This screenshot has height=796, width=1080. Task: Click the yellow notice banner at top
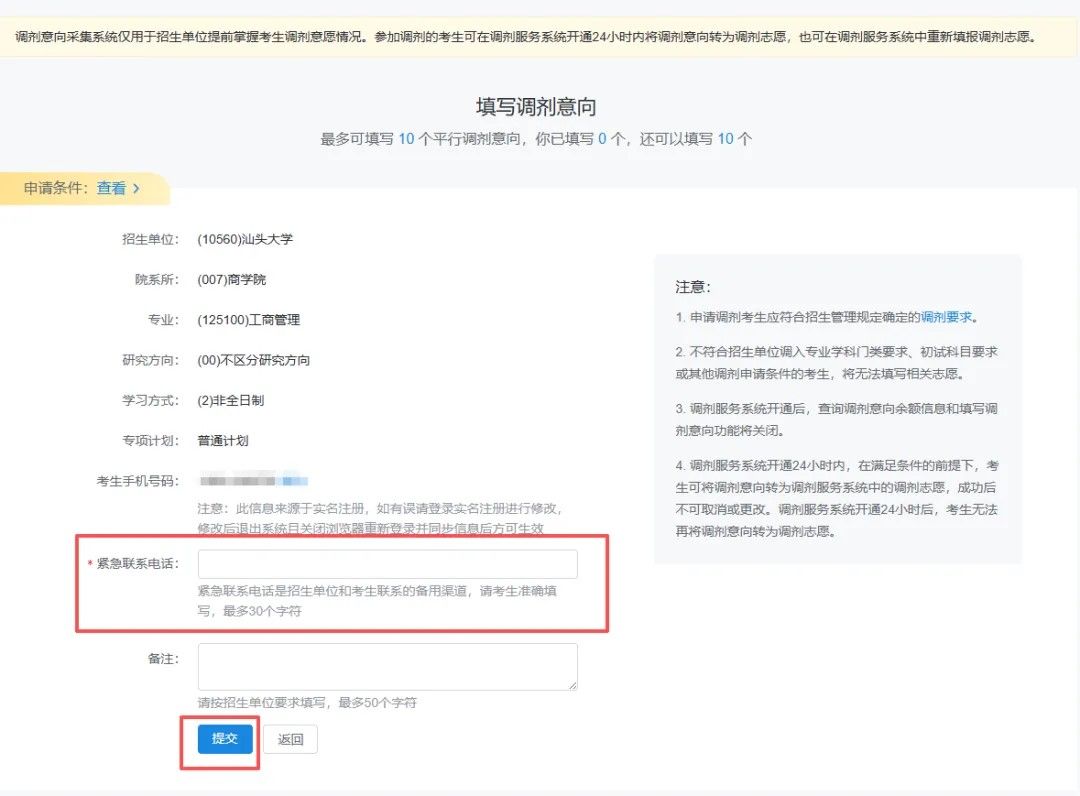[540, 38]
